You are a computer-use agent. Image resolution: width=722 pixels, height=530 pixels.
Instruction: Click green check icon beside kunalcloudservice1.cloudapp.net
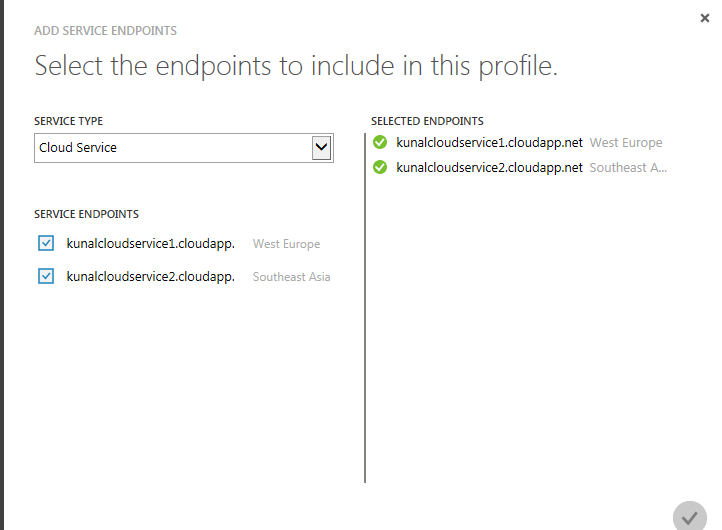[380, 142]
